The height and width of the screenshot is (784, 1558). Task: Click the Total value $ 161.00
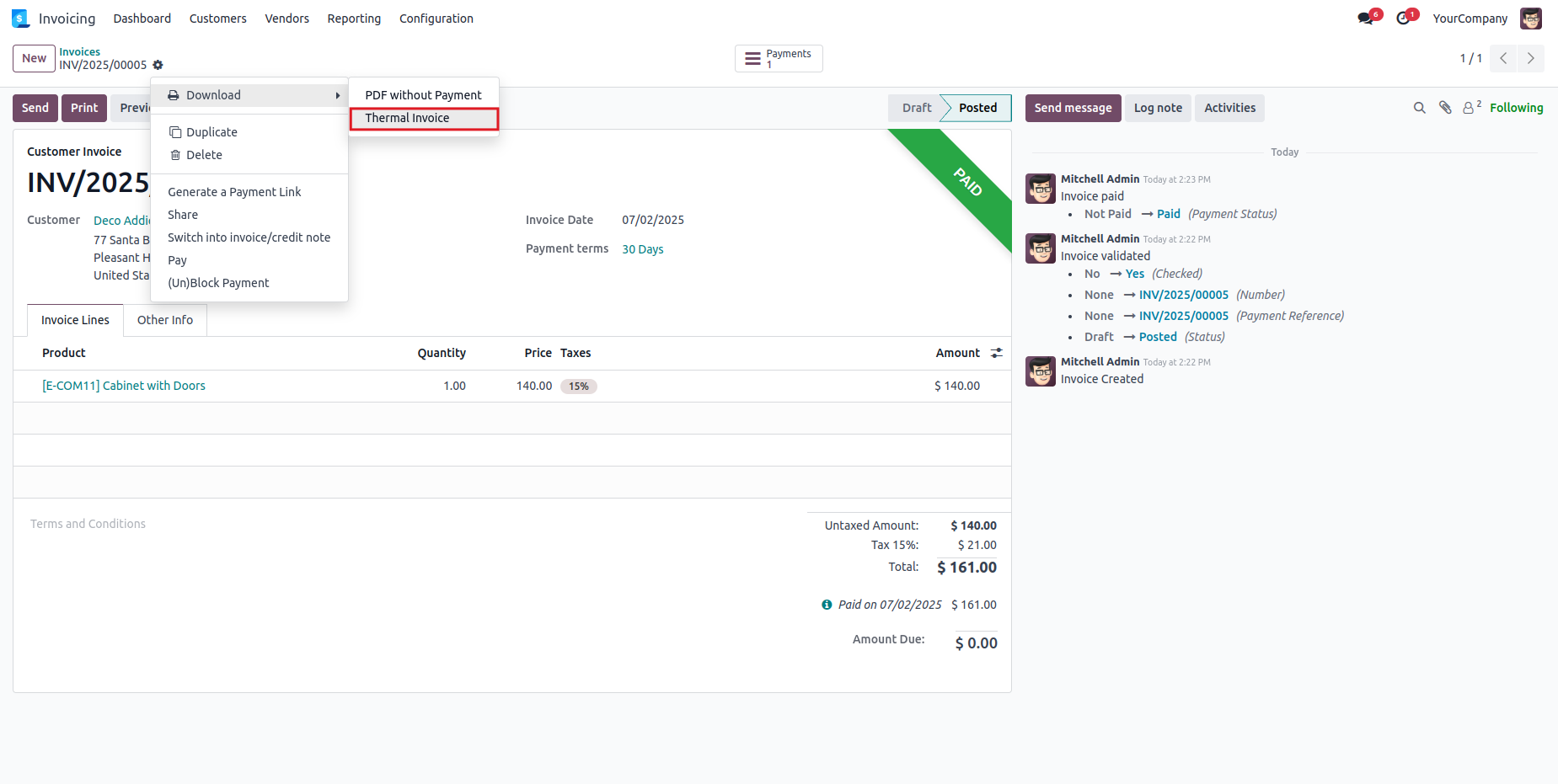coord(966,568)
